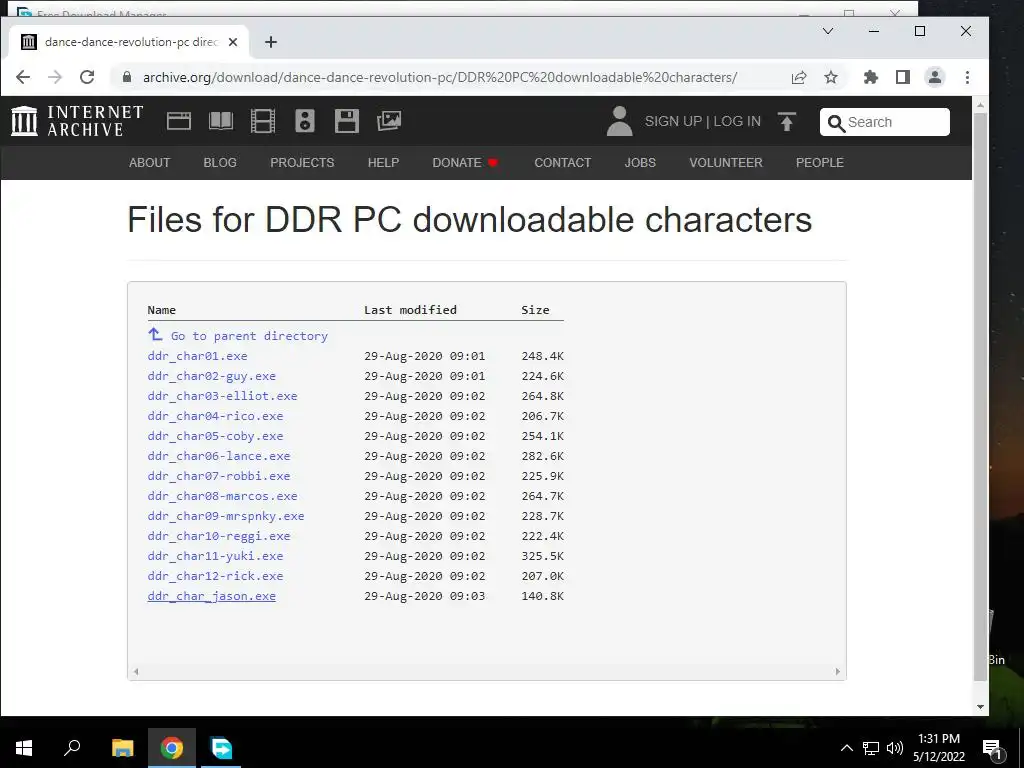The width and height of the screenshot is (1024, 768).
Task: Download ddr_char01.exe
Action: pos(197,356)
